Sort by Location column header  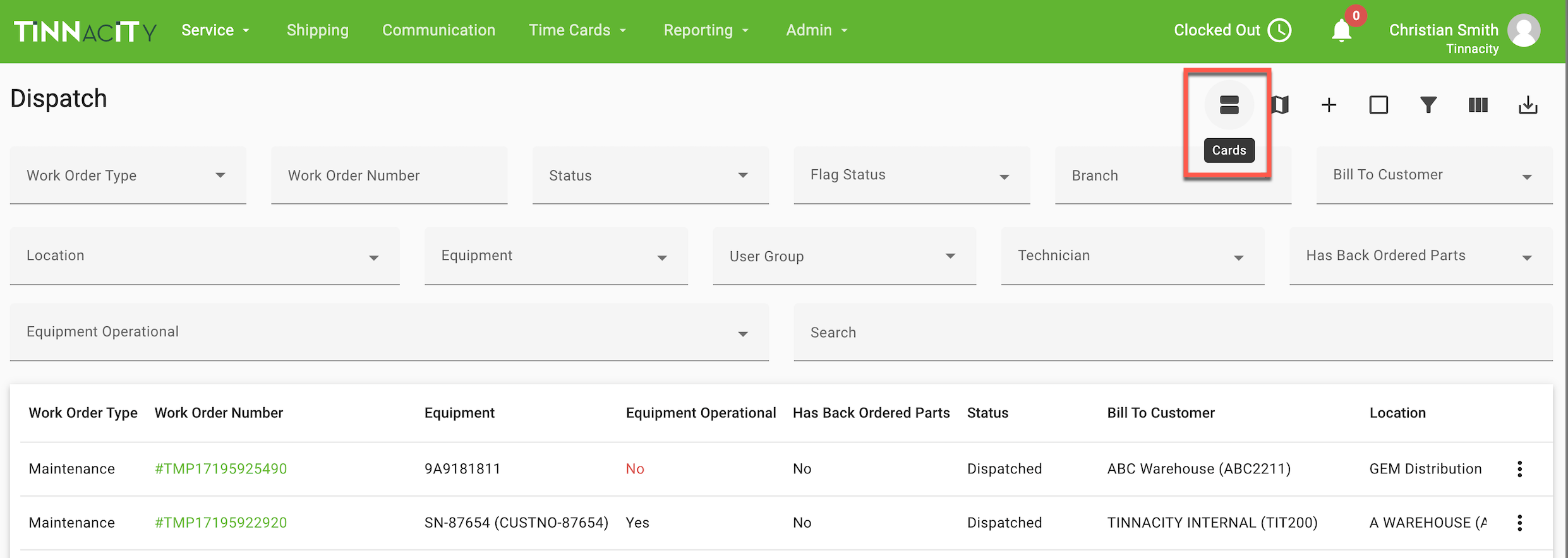[1397, 413]
